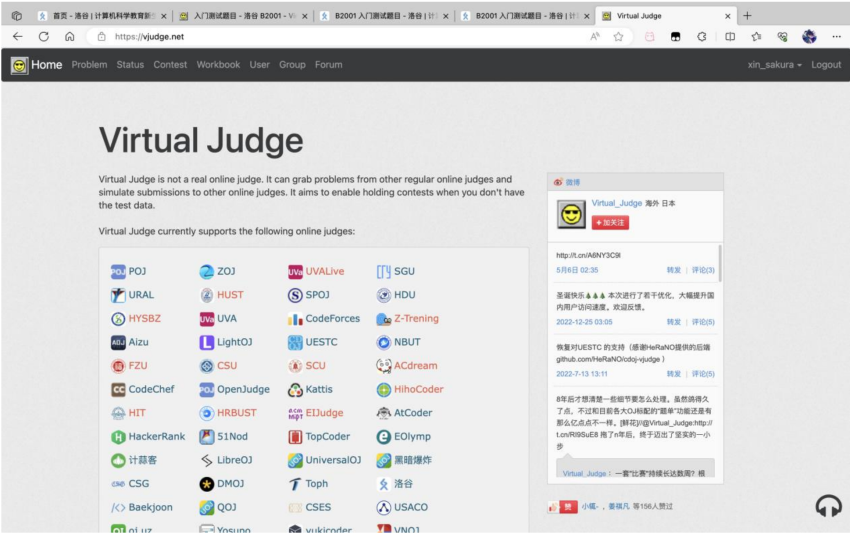
Task: Click the UVALive logo icon
Action: (295, 272)
